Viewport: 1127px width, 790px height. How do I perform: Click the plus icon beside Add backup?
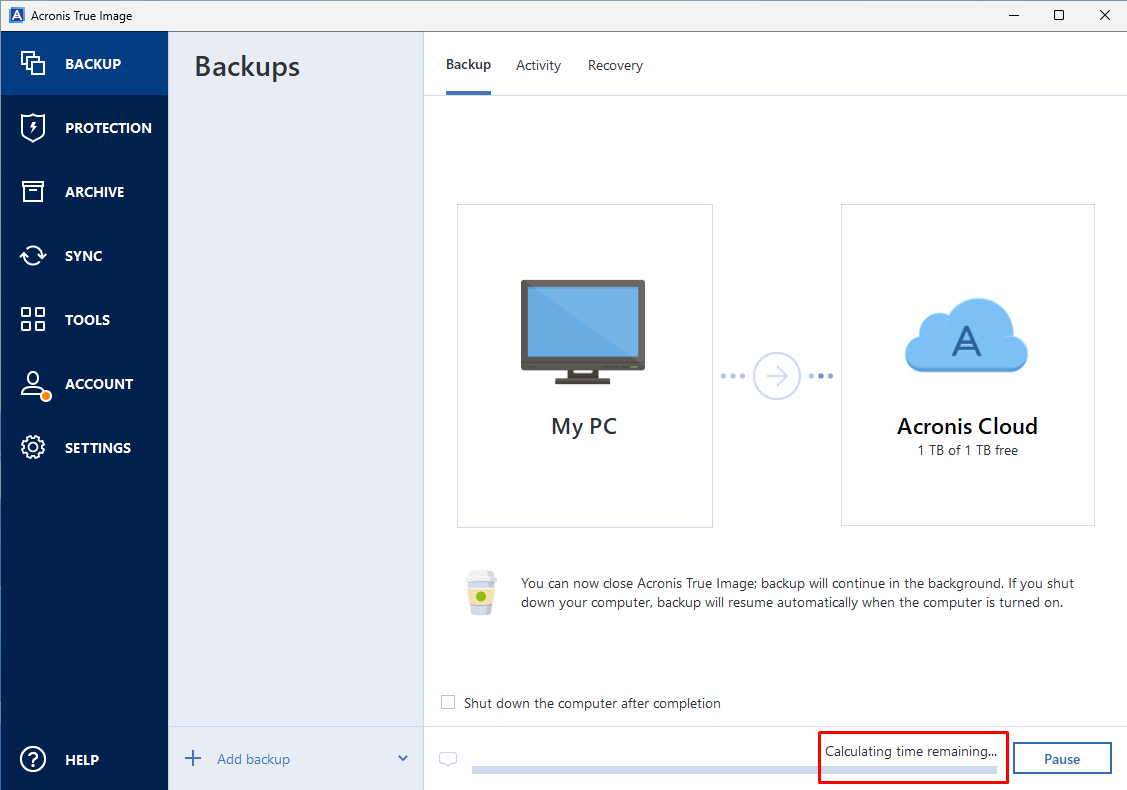(x=193, y=758)
